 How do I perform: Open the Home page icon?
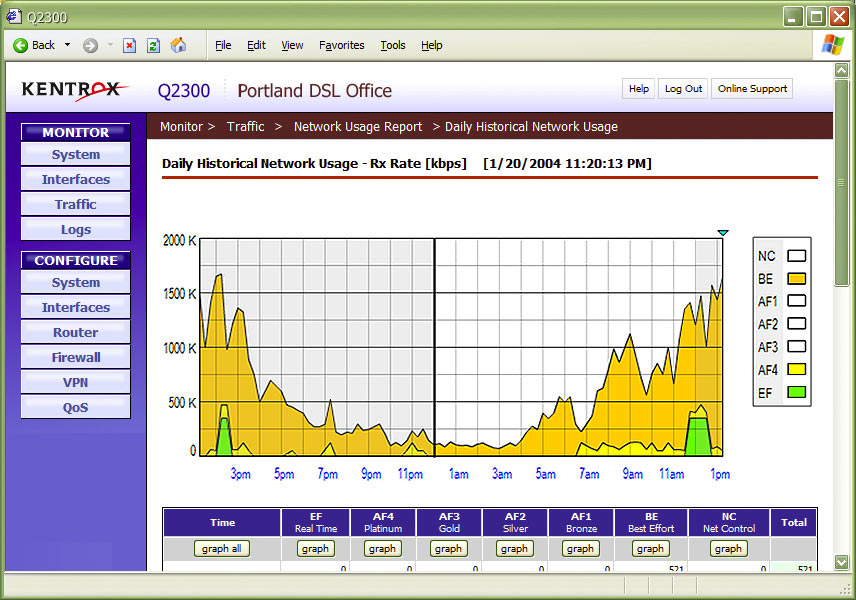[x=178, y=45]
